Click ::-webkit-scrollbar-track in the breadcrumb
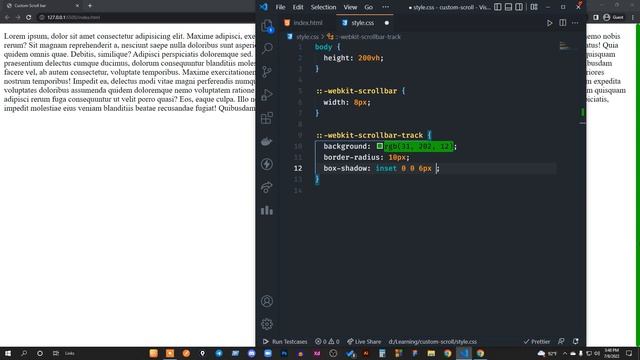 pyautogui.click(x=368, y=37)
